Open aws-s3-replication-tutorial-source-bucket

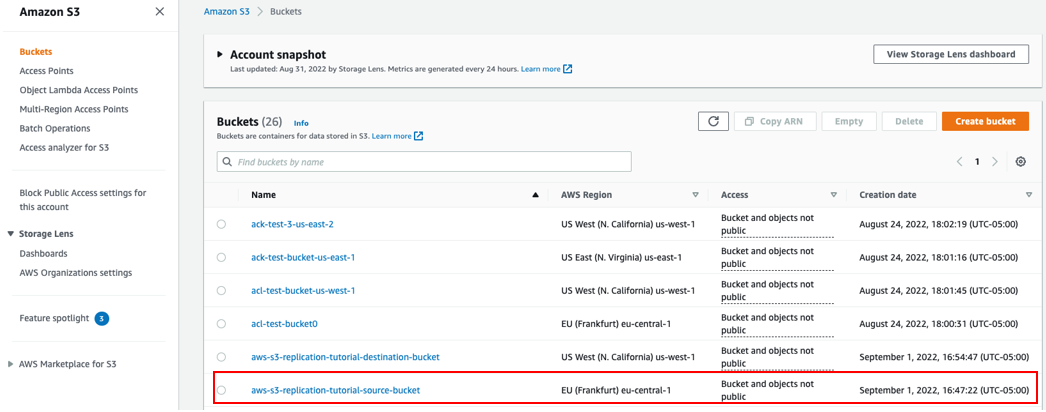tap(336, 391)
